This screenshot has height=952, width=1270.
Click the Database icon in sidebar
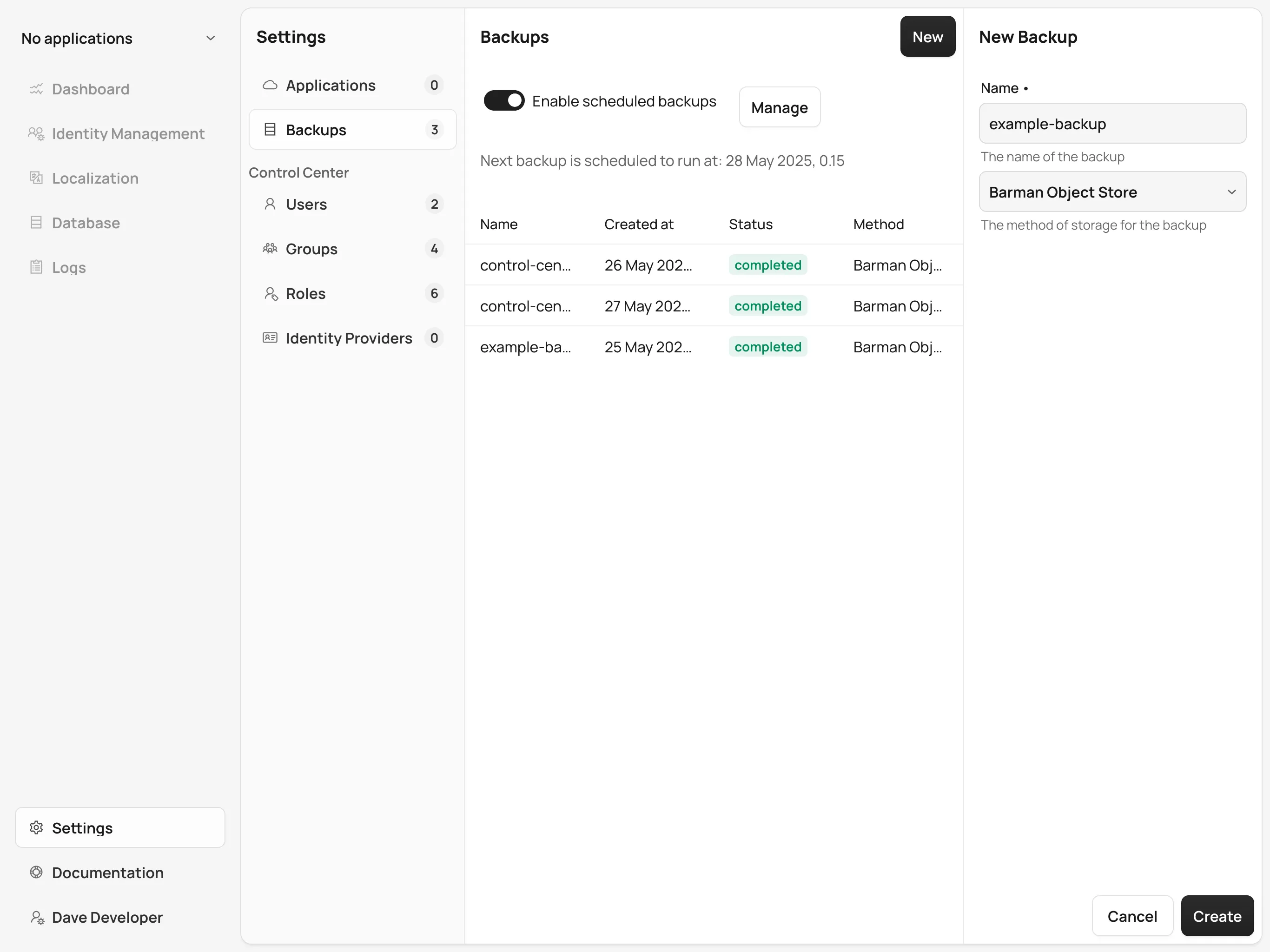point(36,223)
